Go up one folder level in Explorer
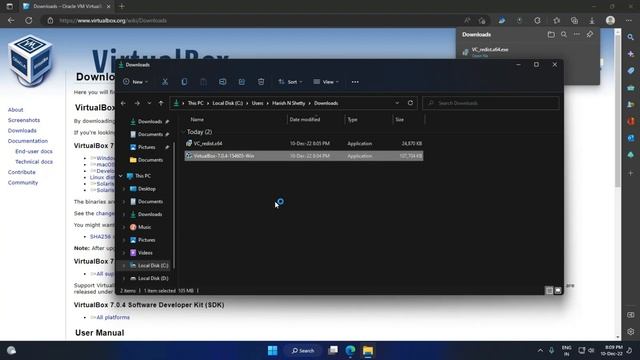This screenshot has width=640, height=360. point(161,103)
